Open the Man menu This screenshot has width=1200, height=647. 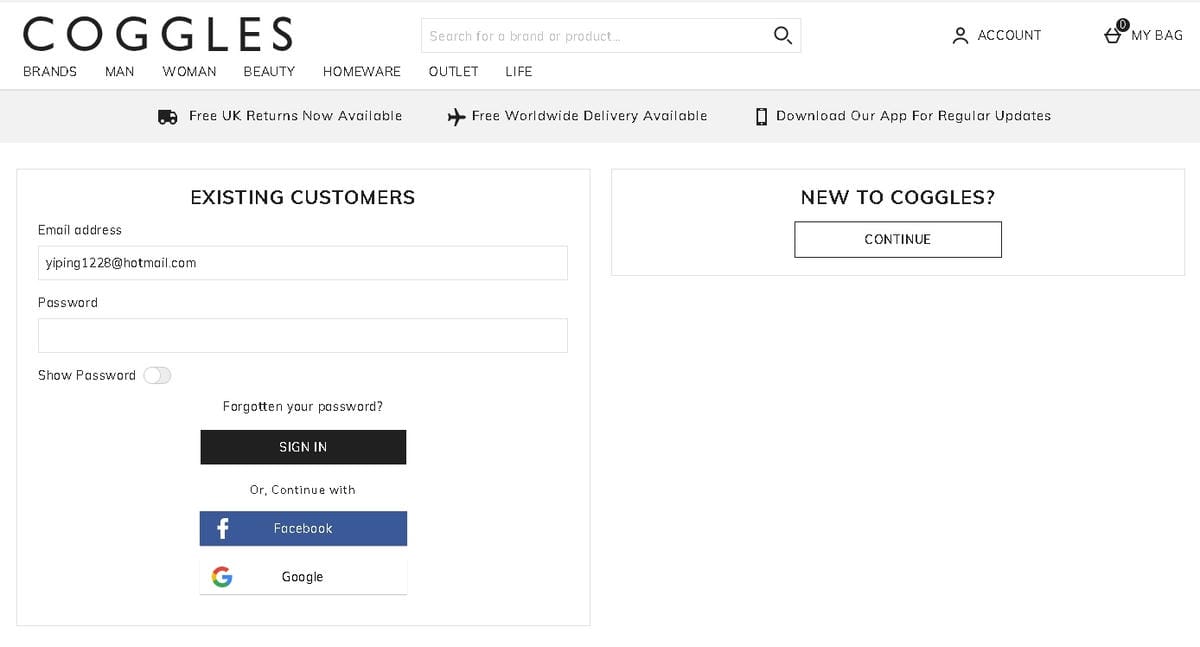119,71
